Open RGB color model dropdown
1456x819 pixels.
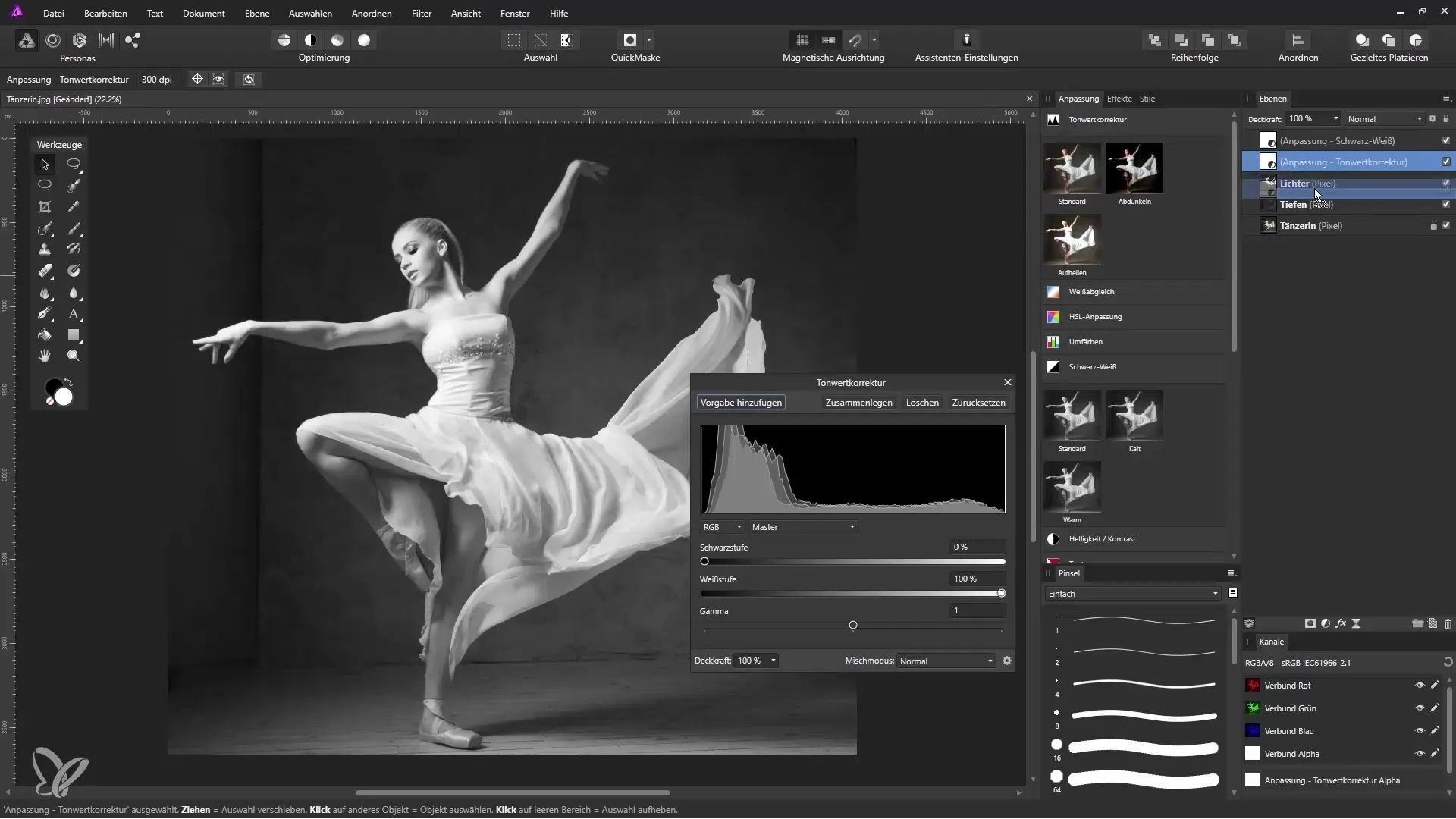point(722,527)
